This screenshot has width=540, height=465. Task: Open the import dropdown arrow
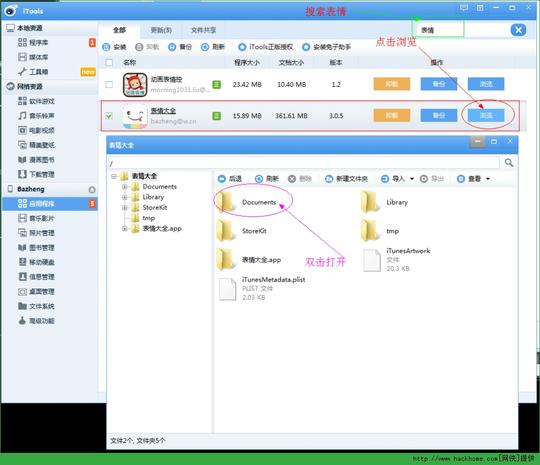coord(412,179)
